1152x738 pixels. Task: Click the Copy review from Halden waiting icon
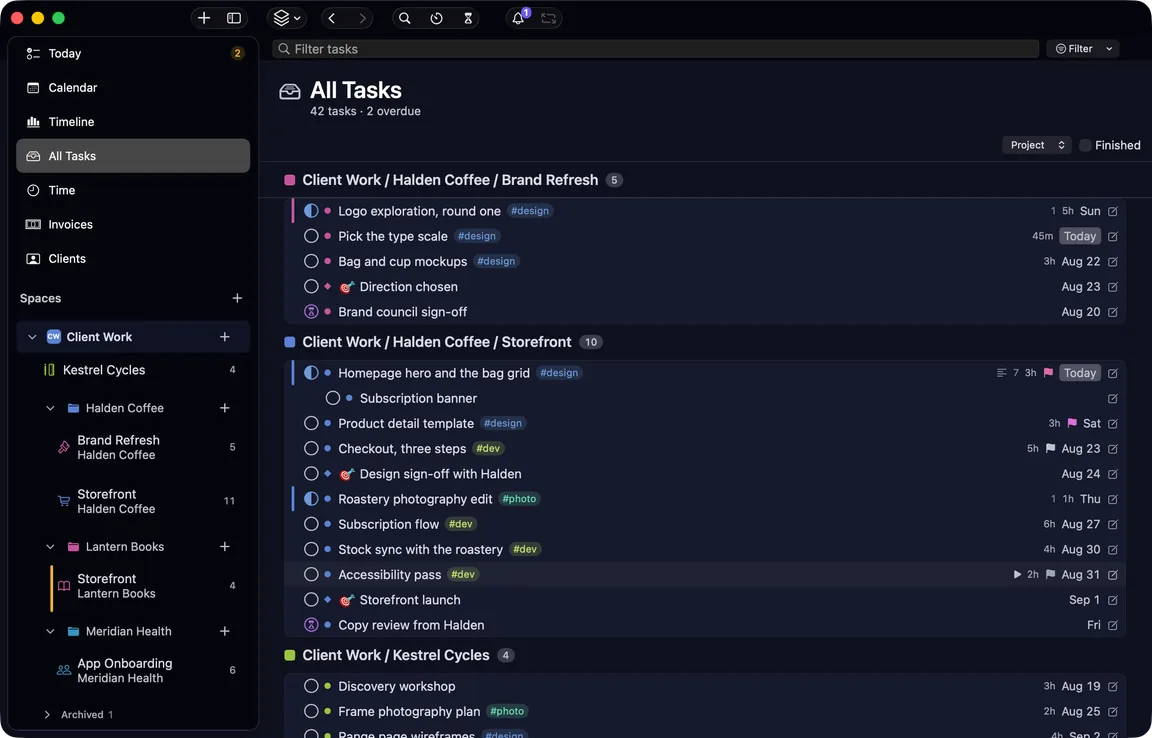point(312,625)
